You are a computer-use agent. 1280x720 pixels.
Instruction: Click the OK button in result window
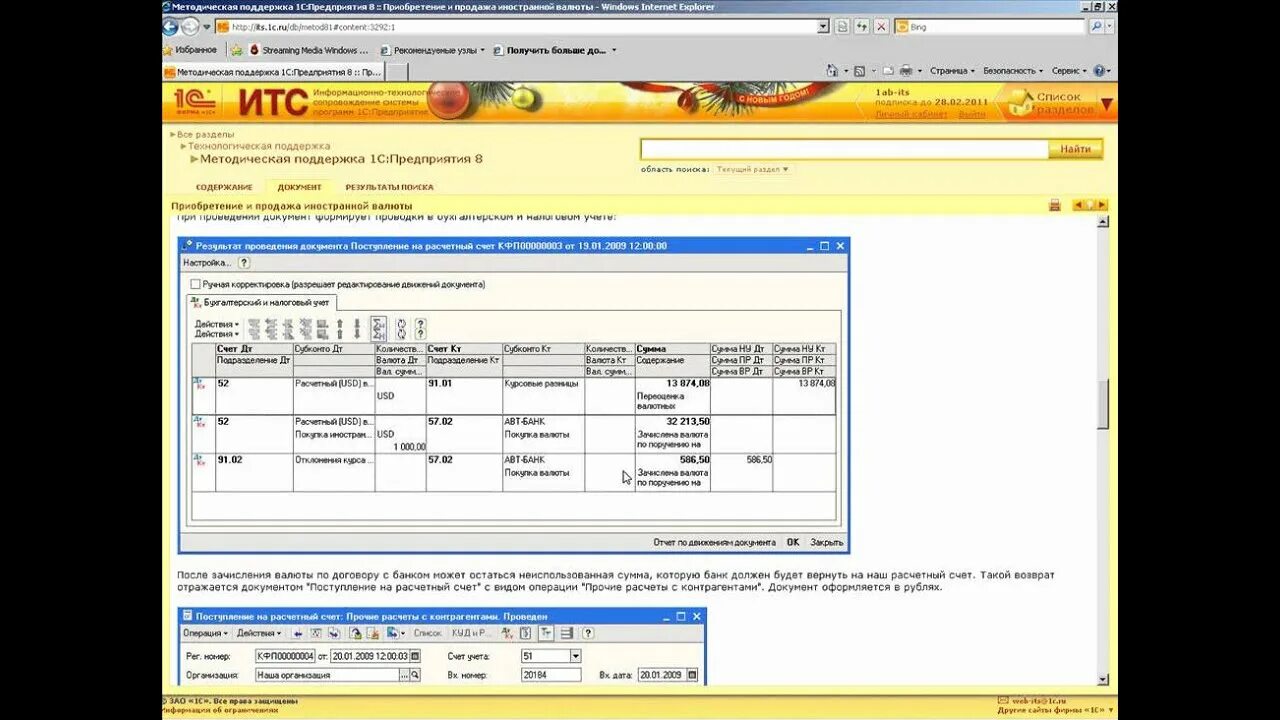pyautogui.click(x=793, y=542)
